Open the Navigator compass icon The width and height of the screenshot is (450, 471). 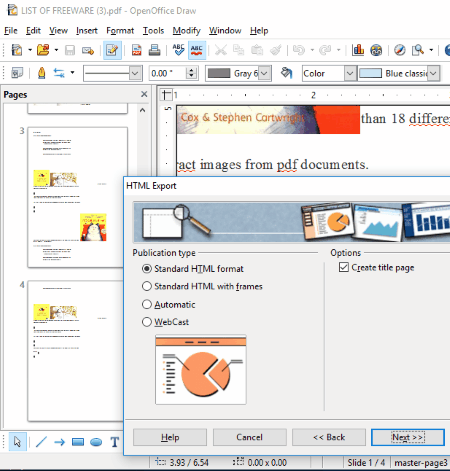[400, 50]
